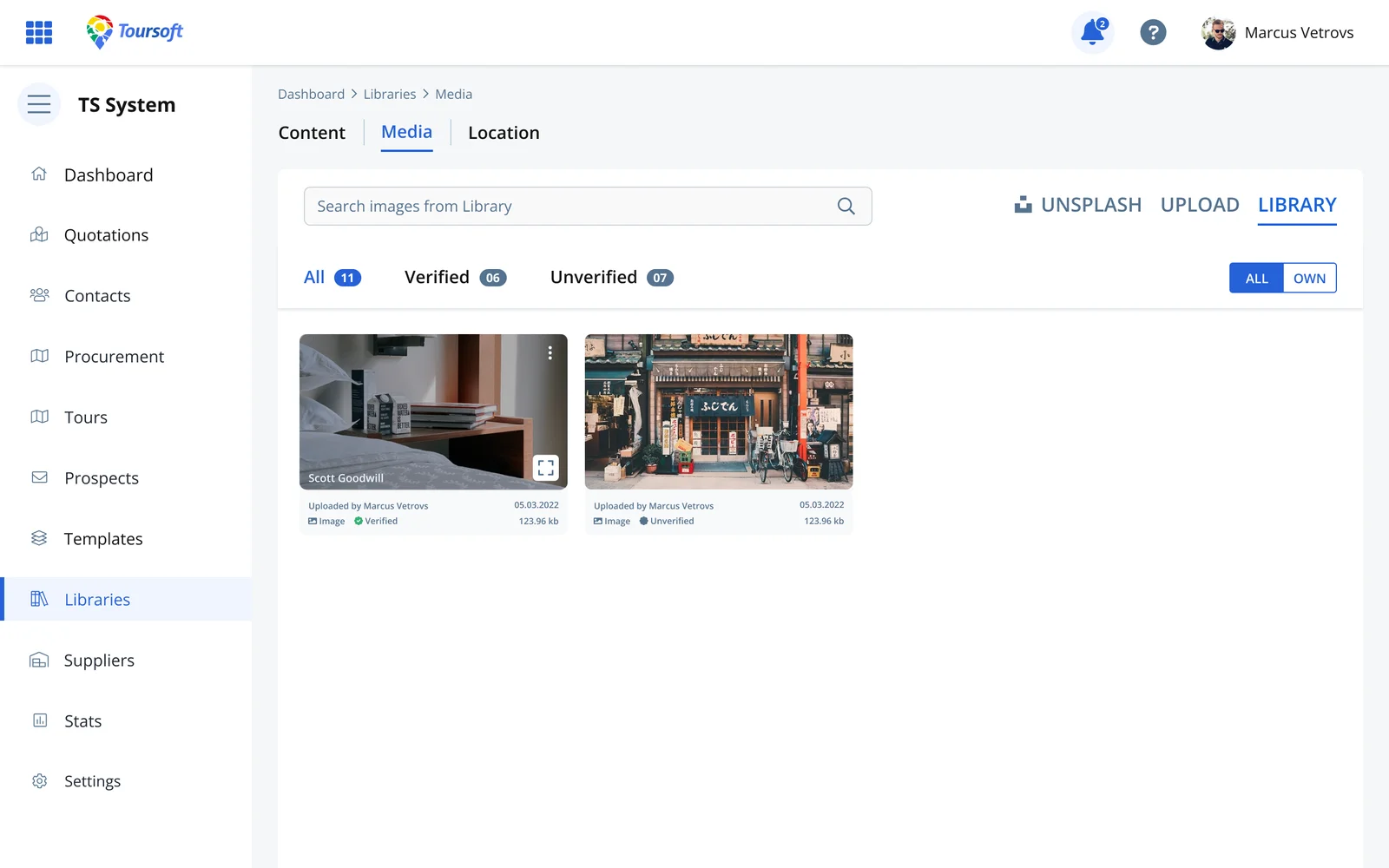
Task: Click the Marcus Vetrovs username text
Action: click(1299, 33)
